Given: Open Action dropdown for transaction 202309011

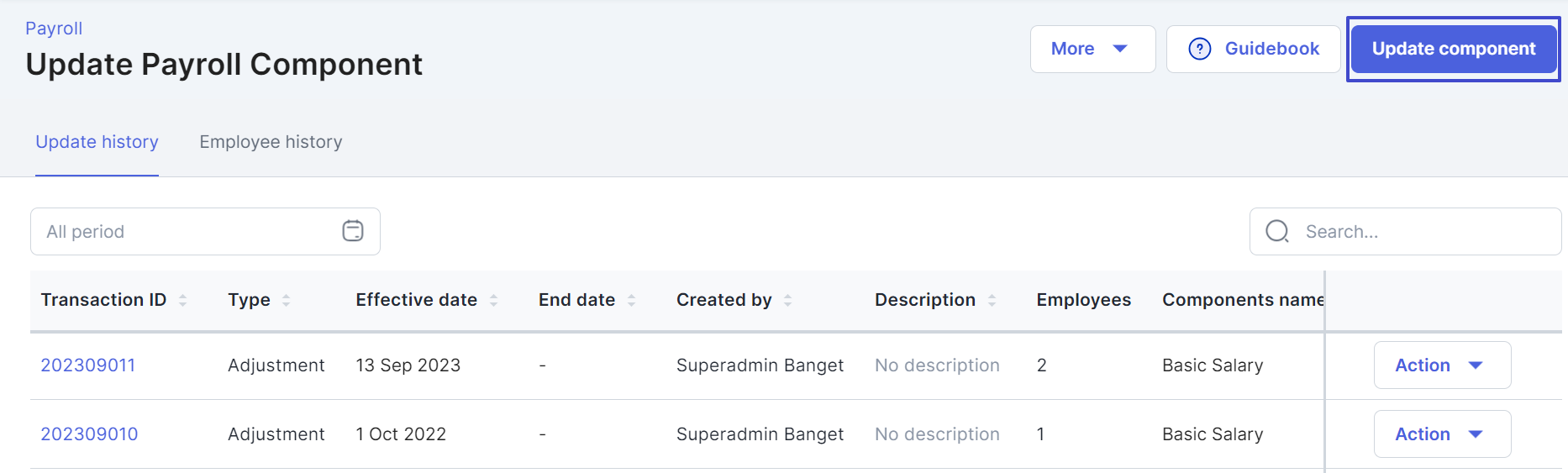Looking at the screenshot, I should click(1442, 365).
